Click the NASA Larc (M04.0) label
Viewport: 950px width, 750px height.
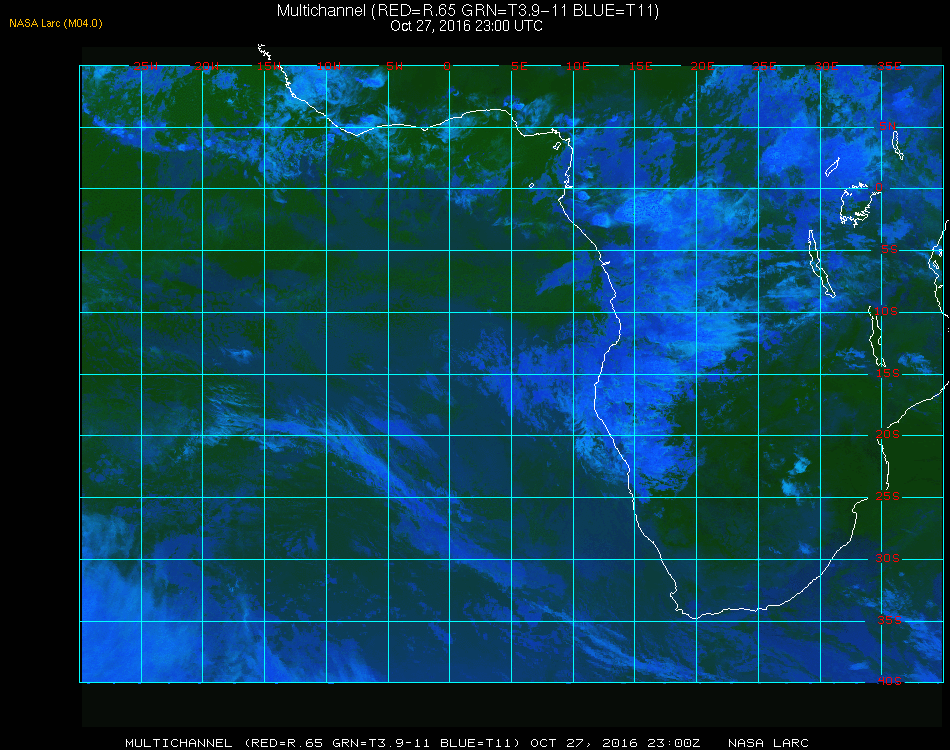[56, 23]
